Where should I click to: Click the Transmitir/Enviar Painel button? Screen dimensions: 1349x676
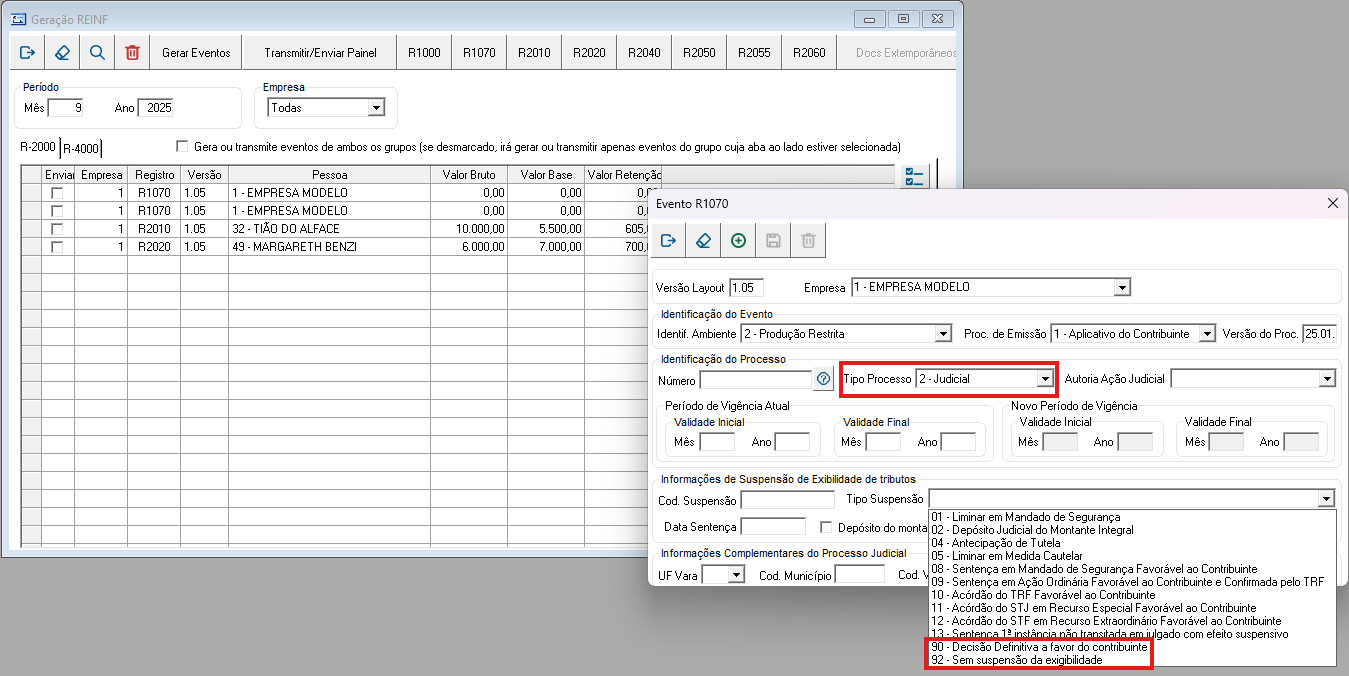coord(320,52)
